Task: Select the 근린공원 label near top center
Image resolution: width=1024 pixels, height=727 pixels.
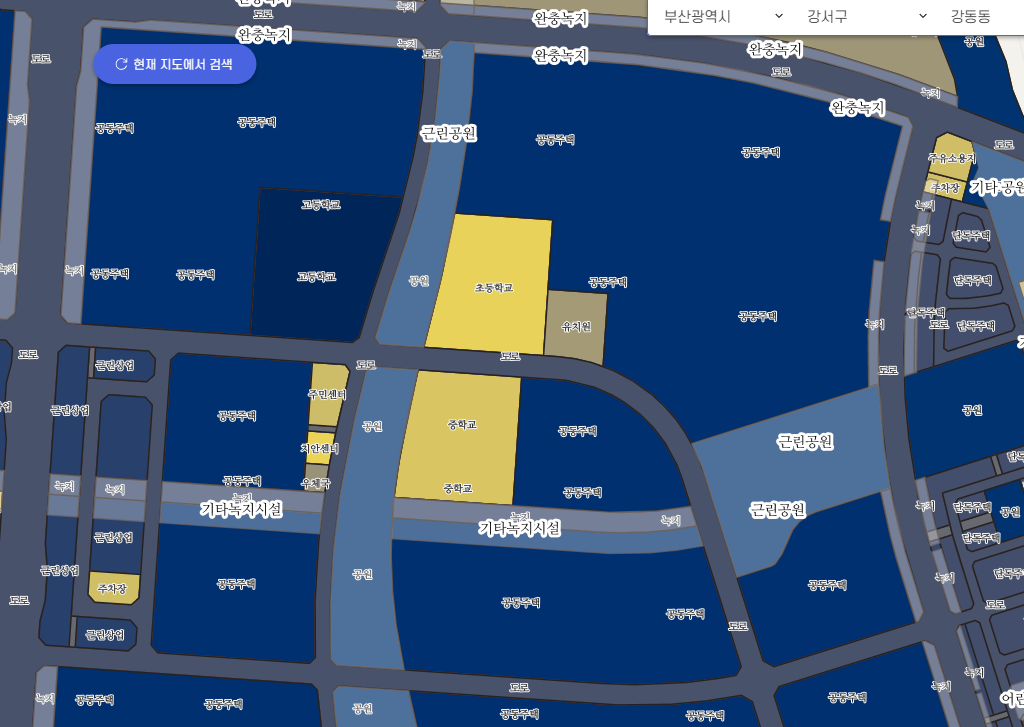Action: coord(448,133)
